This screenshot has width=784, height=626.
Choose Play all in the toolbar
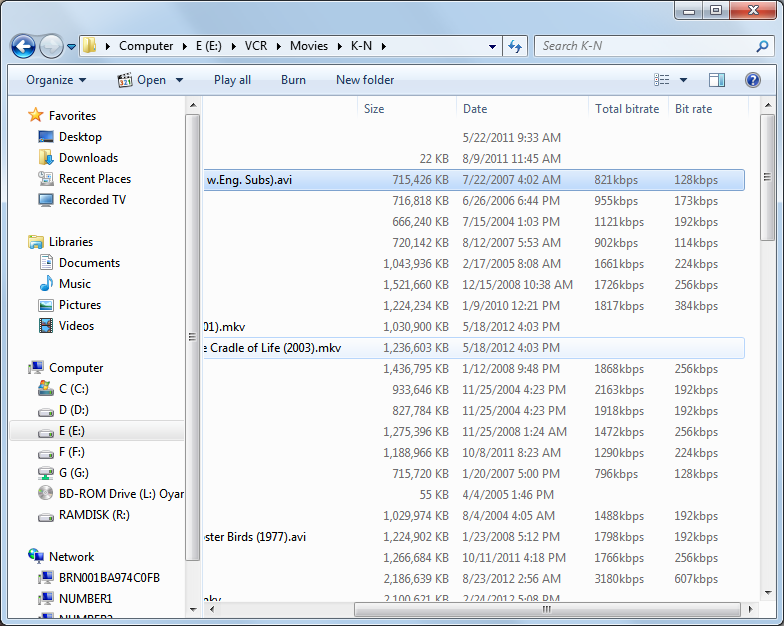(232, 80)
